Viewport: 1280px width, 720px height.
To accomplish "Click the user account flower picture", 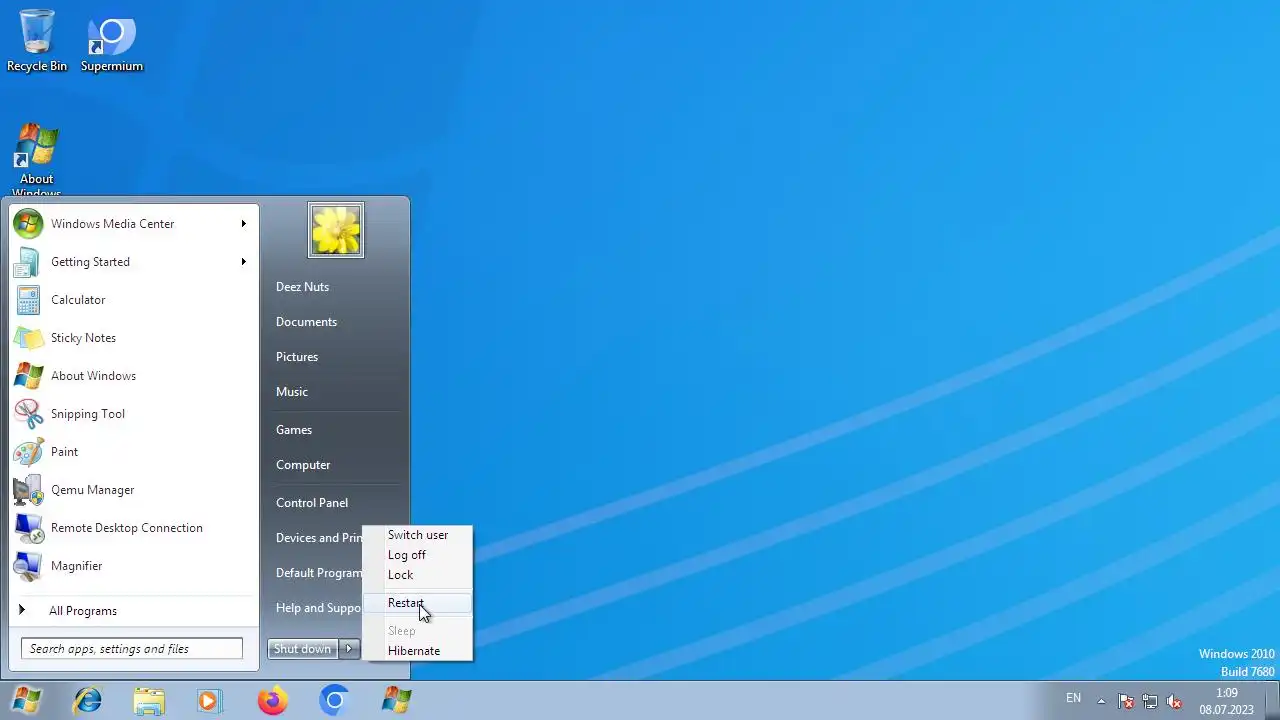I will click(x=336, y=230).
